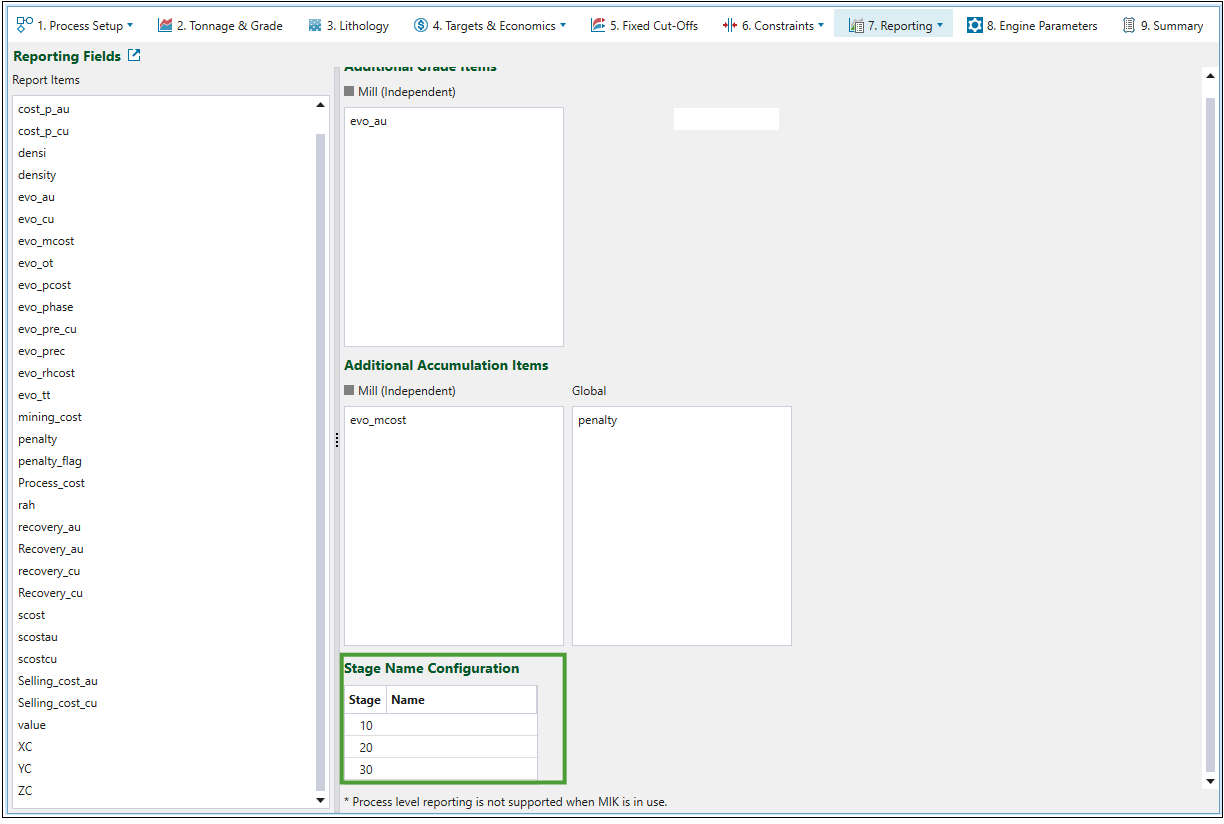
Task: Select evo_ot in Report Items
Action: pyautogui.click(x=36, y=263)
